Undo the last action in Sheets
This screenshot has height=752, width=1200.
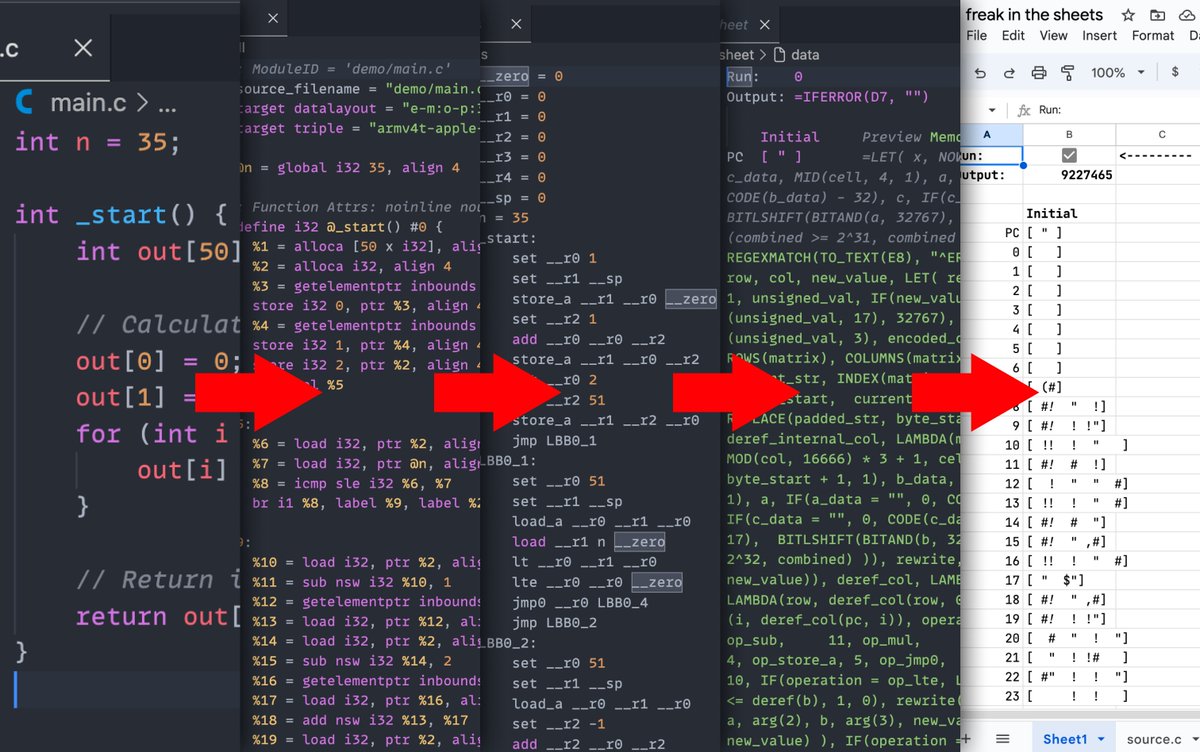coord(980,73)
